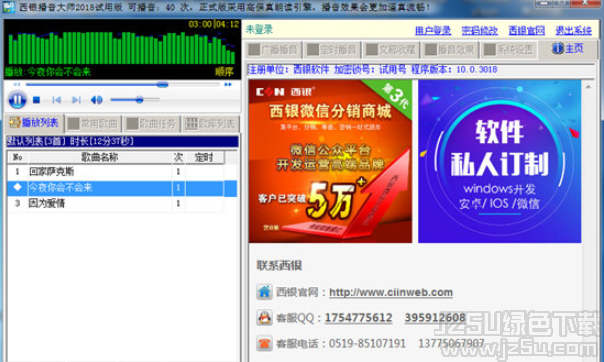This screenshot has height=362, width=604.
Task: Click the 顺序 play mode label
Action: (x=224, y=72)
